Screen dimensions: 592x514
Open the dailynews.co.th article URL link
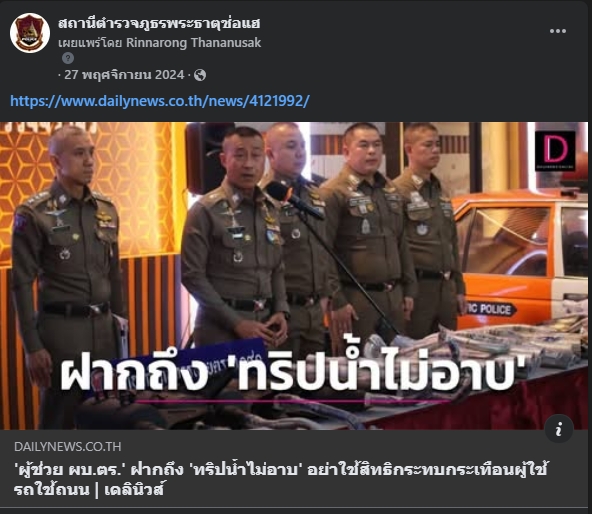click(160, 101)
